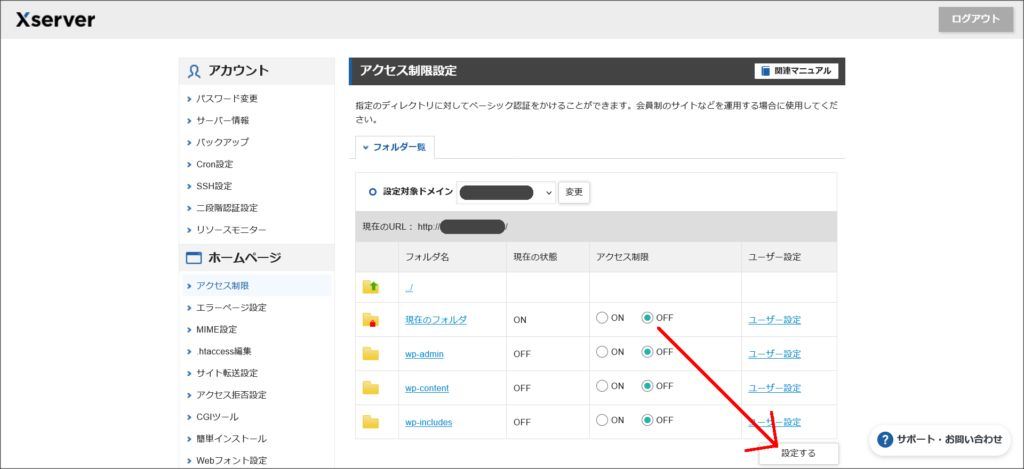The width and height of the screenshot is (1024, 469).
Task: Click the OFF status text of wp-admin
Action: click(522, 354)
